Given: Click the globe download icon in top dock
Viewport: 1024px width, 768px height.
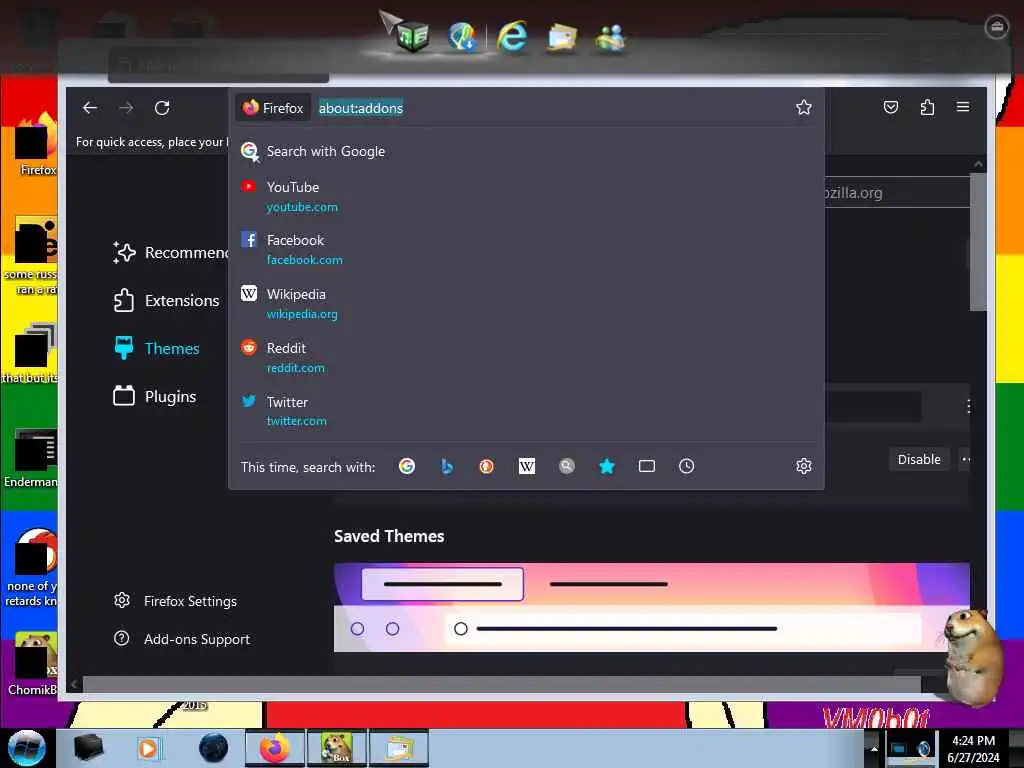Looking at the screenshot, I should (462, 36).
